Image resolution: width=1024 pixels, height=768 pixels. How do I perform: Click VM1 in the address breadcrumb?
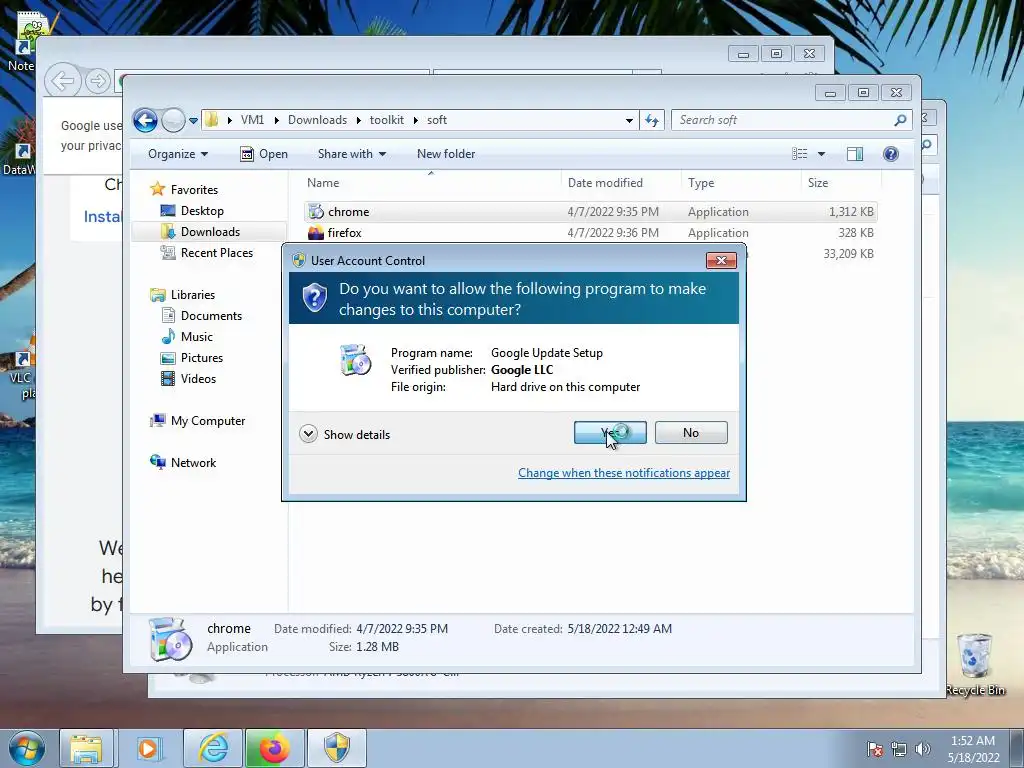tap(252, 120)
